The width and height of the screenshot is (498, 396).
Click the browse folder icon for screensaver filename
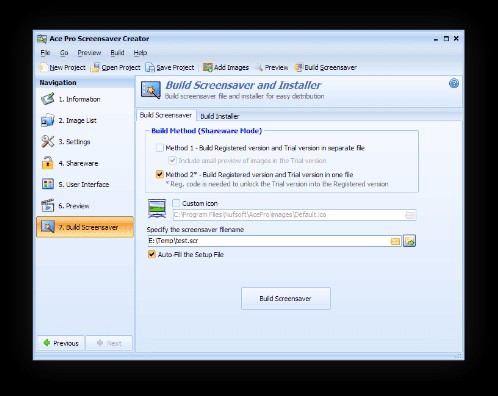point(395,241)
